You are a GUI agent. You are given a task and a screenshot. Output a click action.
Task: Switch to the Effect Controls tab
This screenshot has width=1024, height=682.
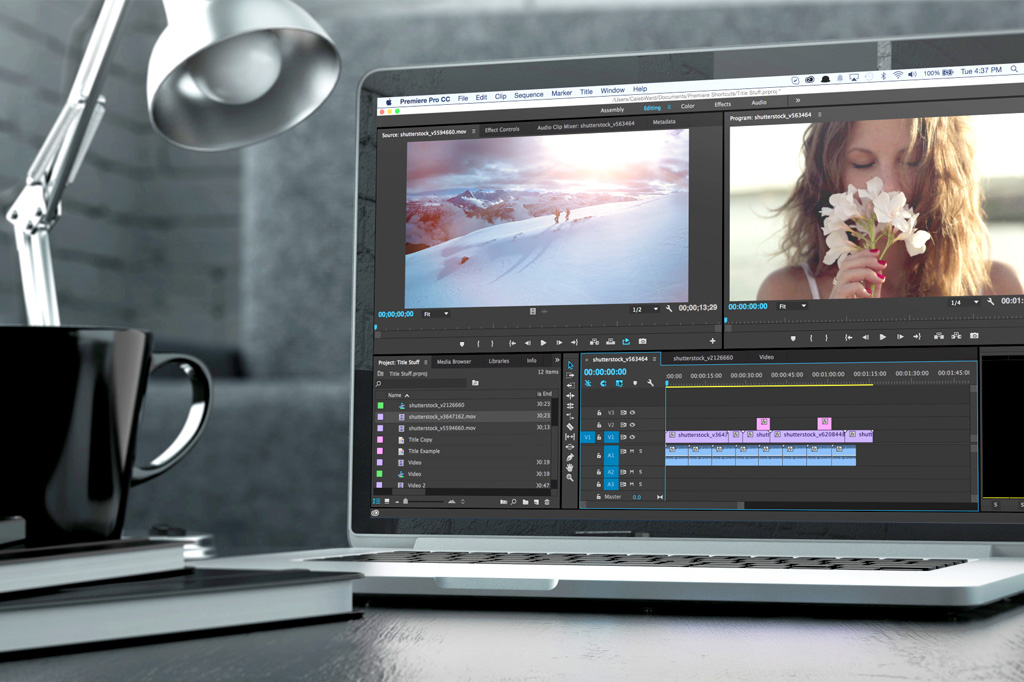[x=502, y=129]
